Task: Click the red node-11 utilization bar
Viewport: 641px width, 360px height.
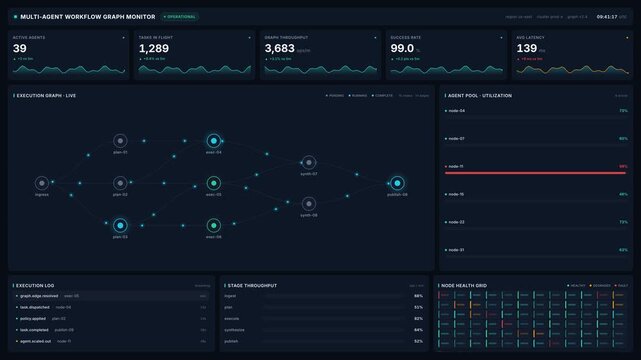Action: (535, 173)
